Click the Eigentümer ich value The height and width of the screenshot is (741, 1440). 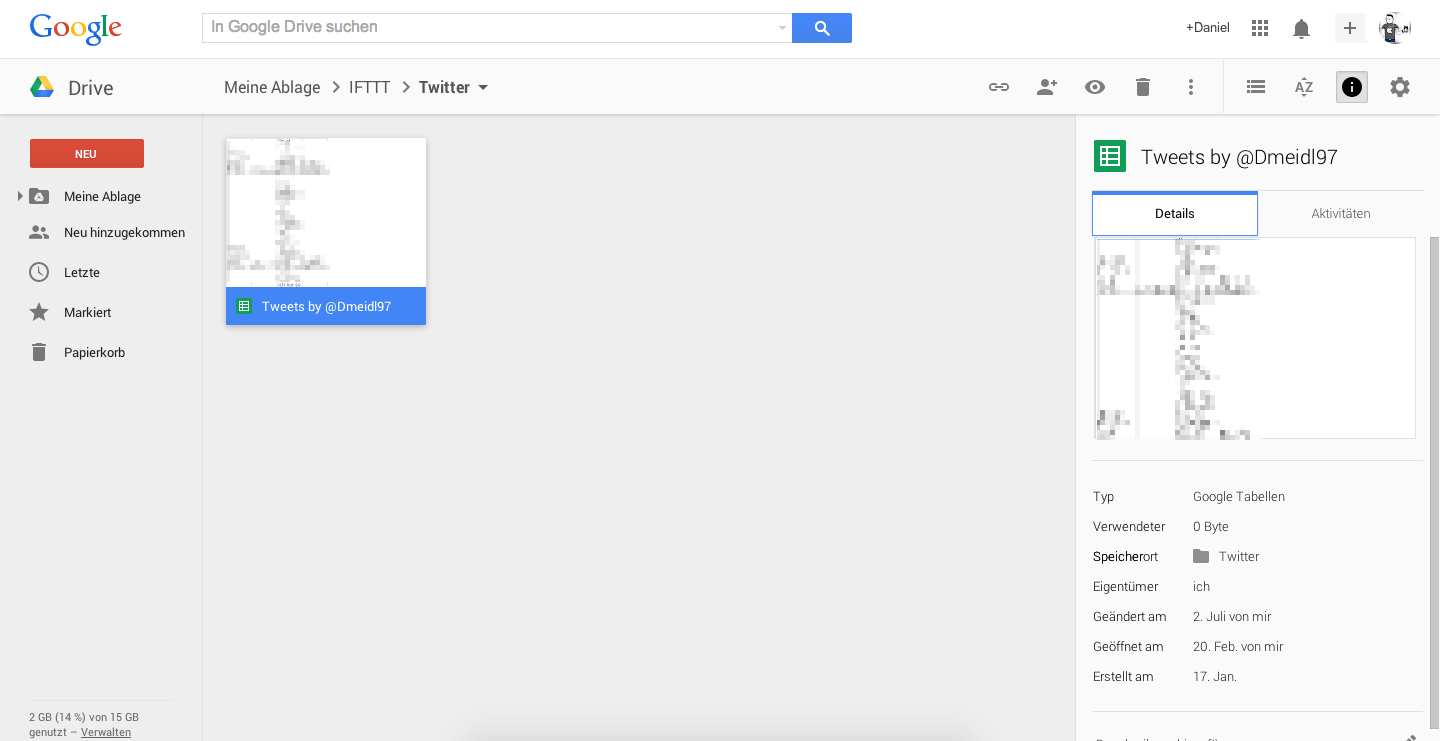coord(1201,586)
